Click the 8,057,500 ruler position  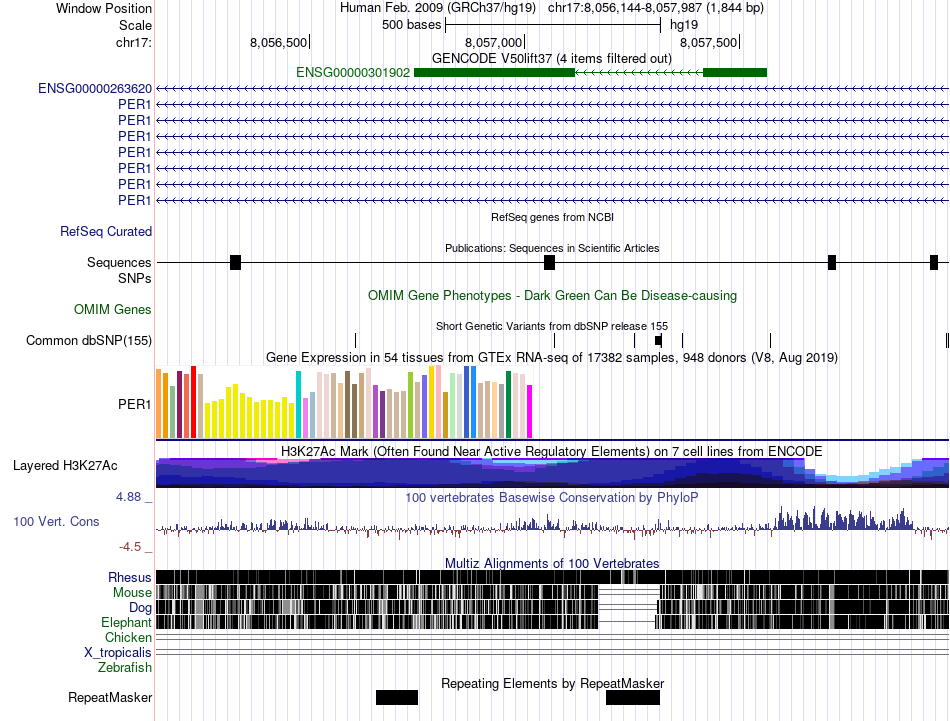coord(709,42)
